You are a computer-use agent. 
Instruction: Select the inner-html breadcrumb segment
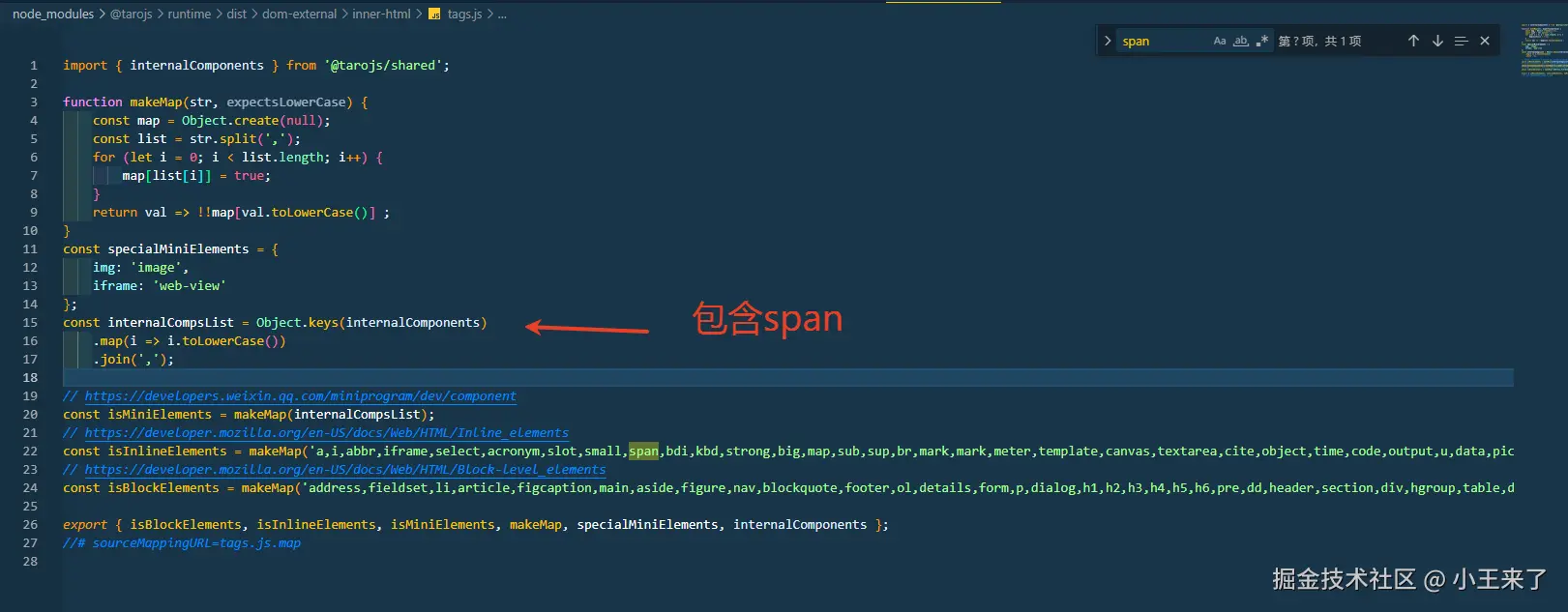pyautogui.click(x=381, y=15)
